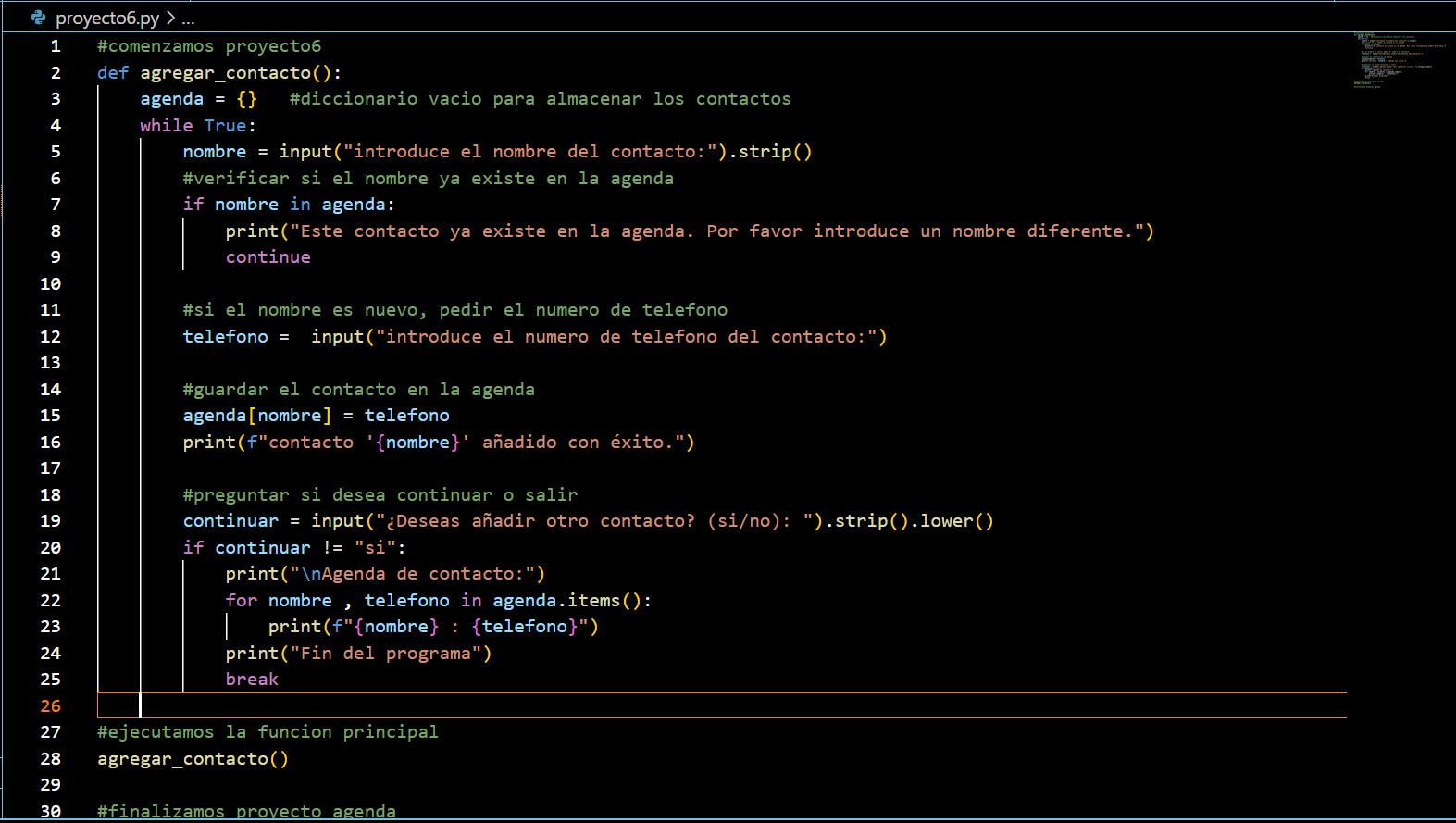Click the minimap code overview
This screenshot has width=1456, height=823.
point(1399,60)
